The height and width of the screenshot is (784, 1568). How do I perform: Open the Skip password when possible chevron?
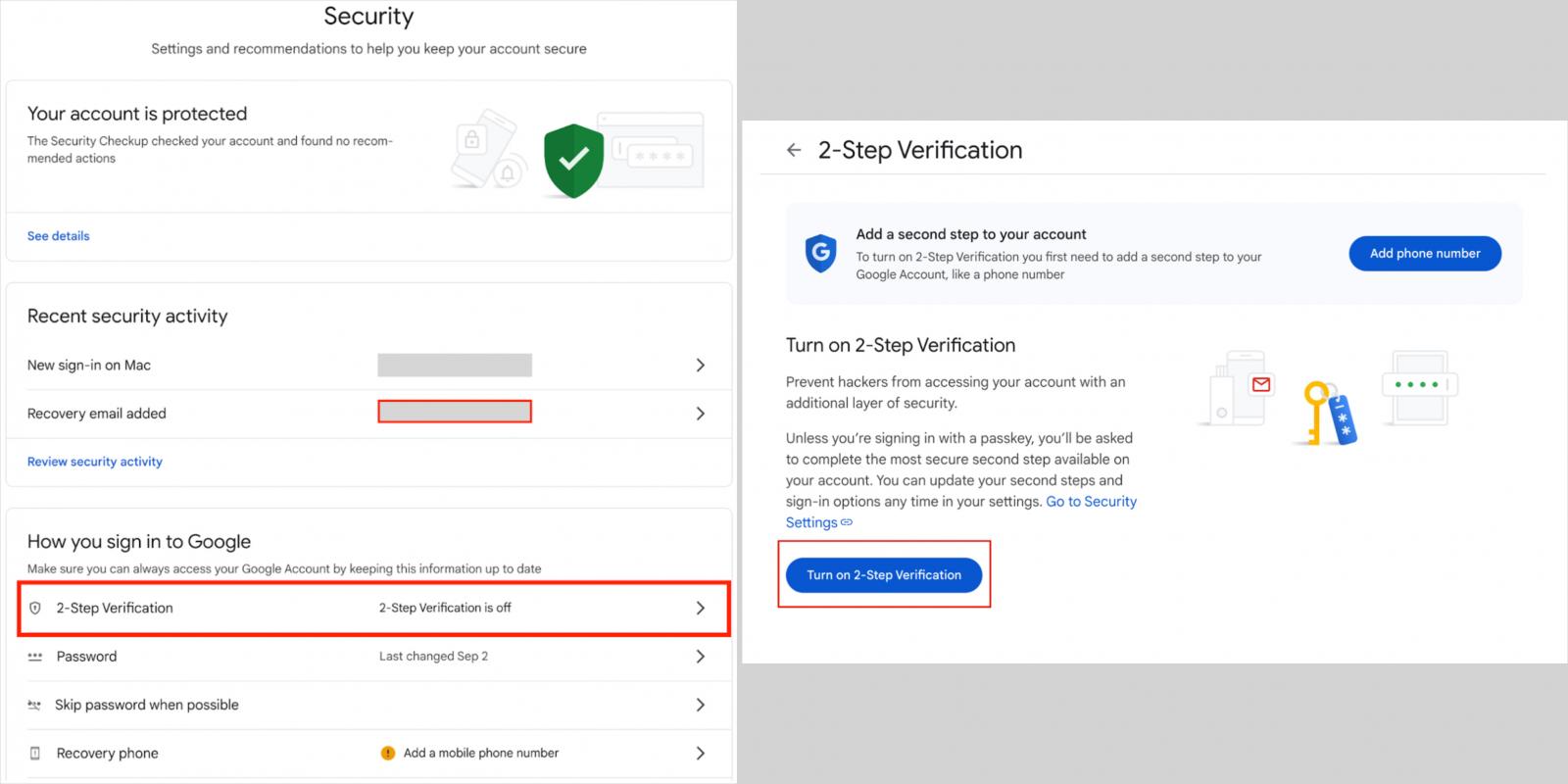click(700, 705)
